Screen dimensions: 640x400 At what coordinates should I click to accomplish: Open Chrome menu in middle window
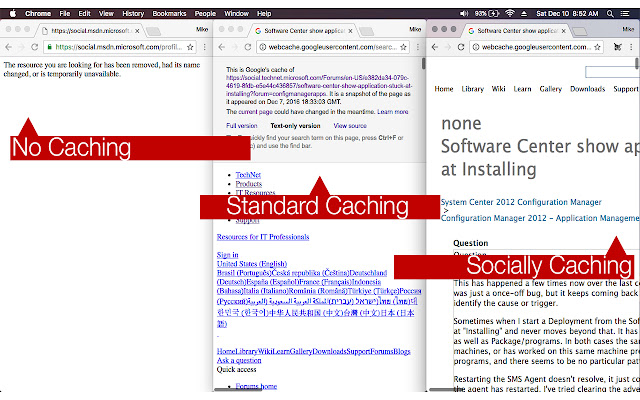pos(418,47)
